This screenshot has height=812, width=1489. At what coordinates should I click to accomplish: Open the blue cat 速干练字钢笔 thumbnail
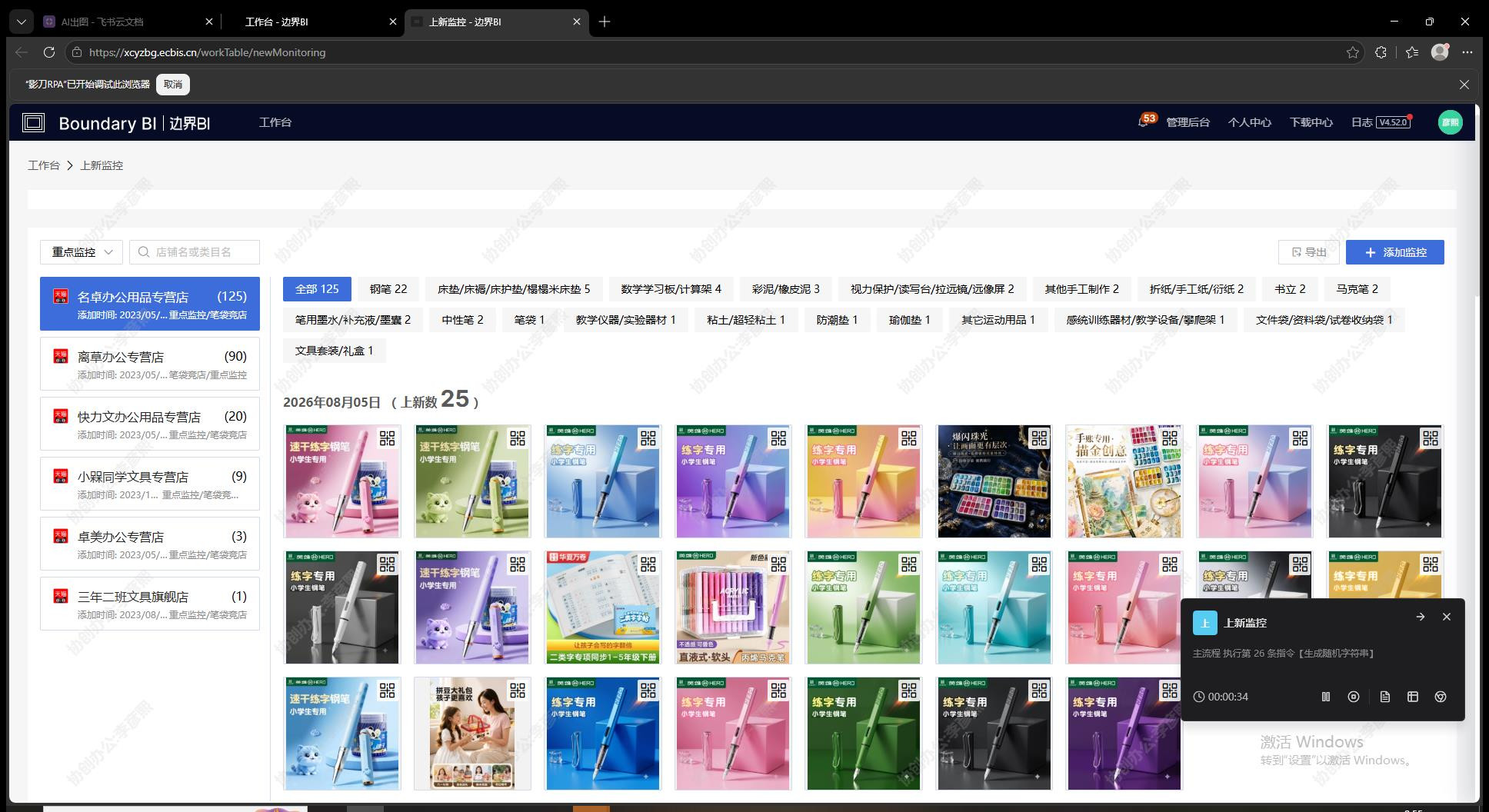tap(342, 734)
